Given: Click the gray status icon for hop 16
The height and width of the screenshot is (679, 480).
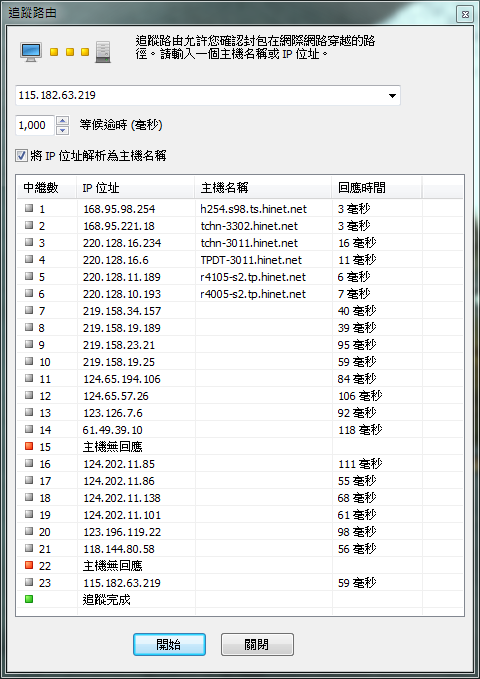Looking at the screenshot, I should click(29, 463).
